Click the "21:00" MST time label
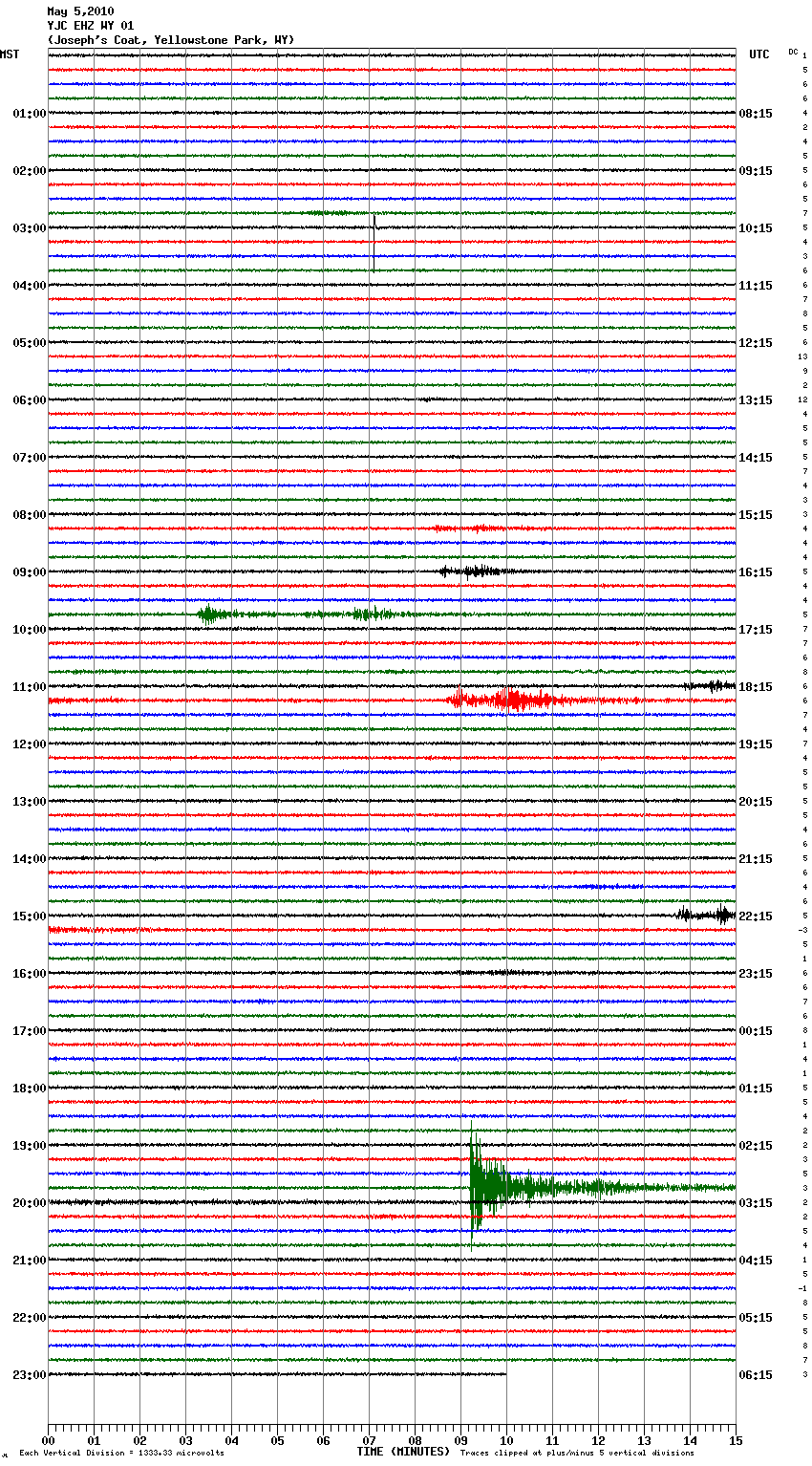This screenshot has height=1466, width=812. click(30, 1261)
